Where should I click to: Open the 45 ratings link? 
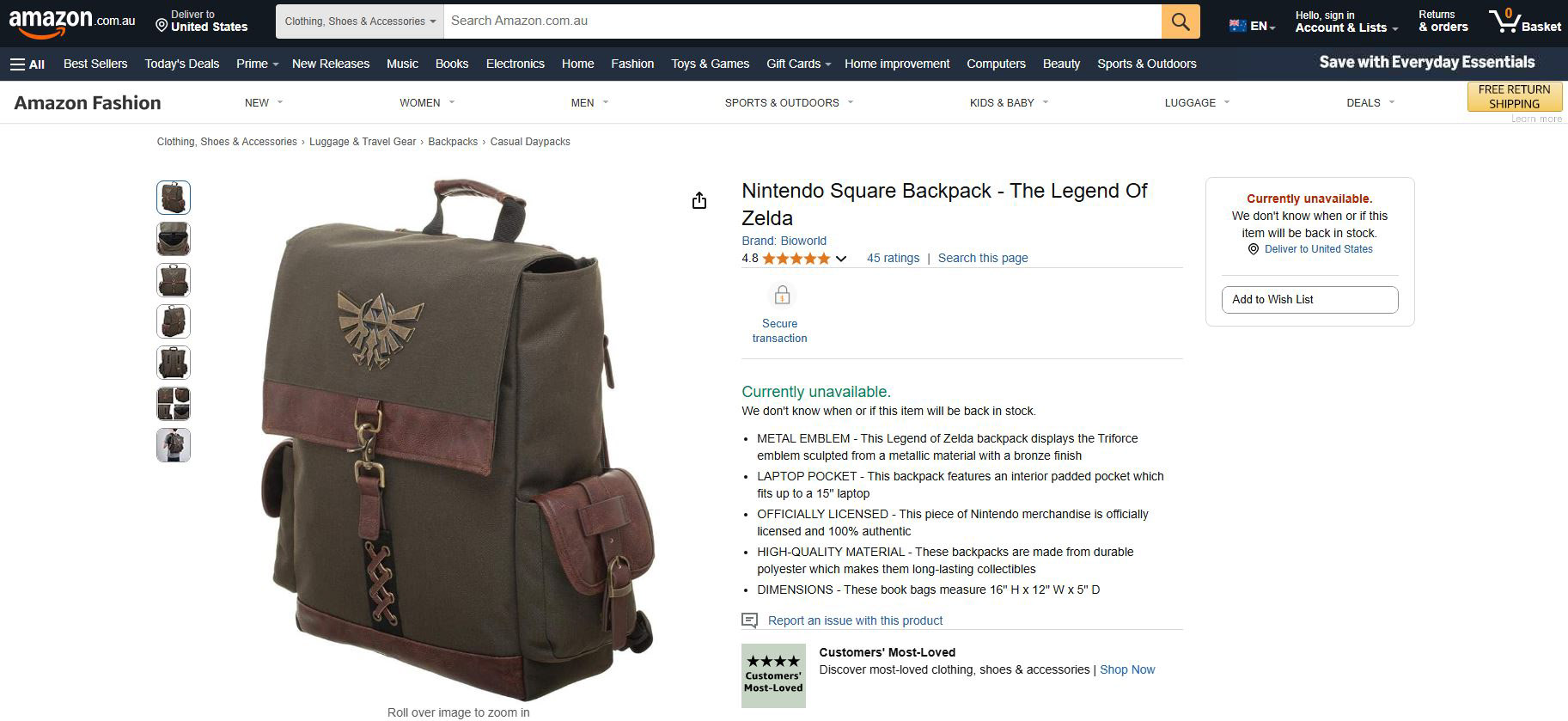(x=893, y=258)
